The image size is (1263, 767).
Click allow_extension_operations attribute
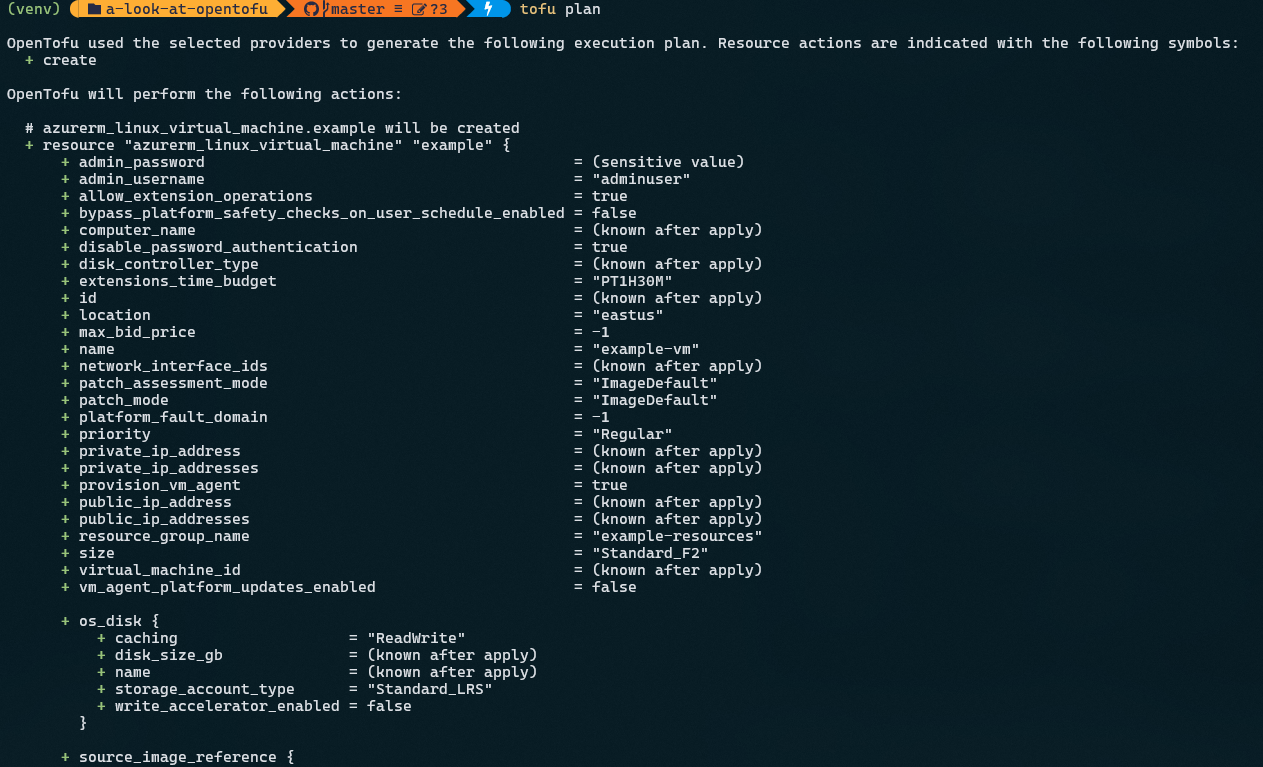[x=196, y=196]
